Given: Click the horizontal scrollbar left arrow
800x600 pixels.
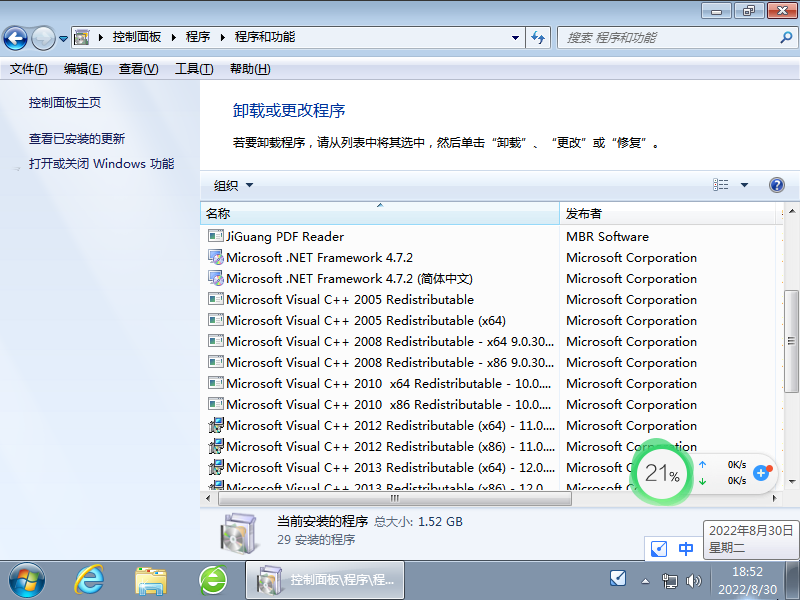Looking at the screenshot, I should click(208, 498).
